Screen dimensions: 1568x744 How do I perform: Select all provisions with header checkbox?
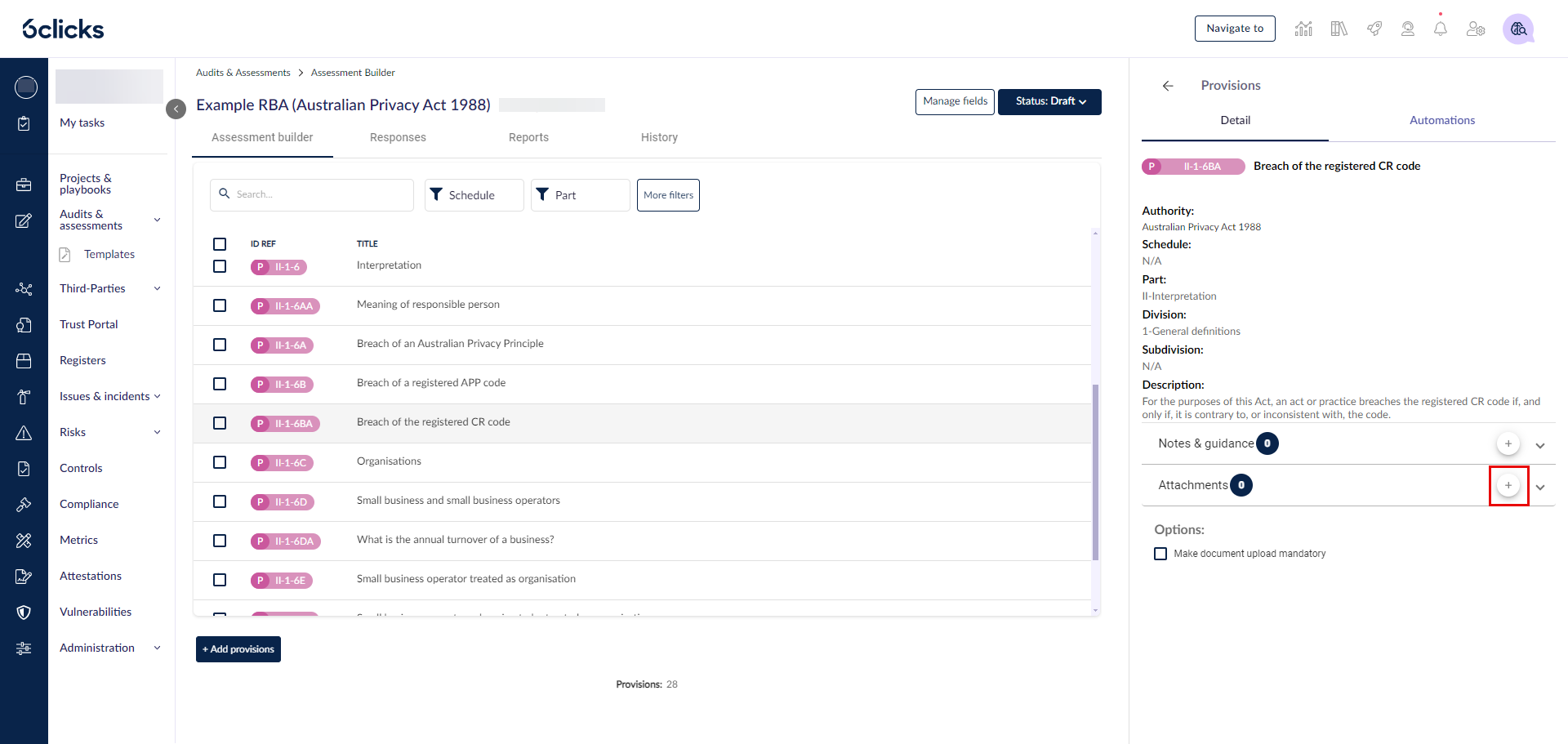click(x=220, y=244)
